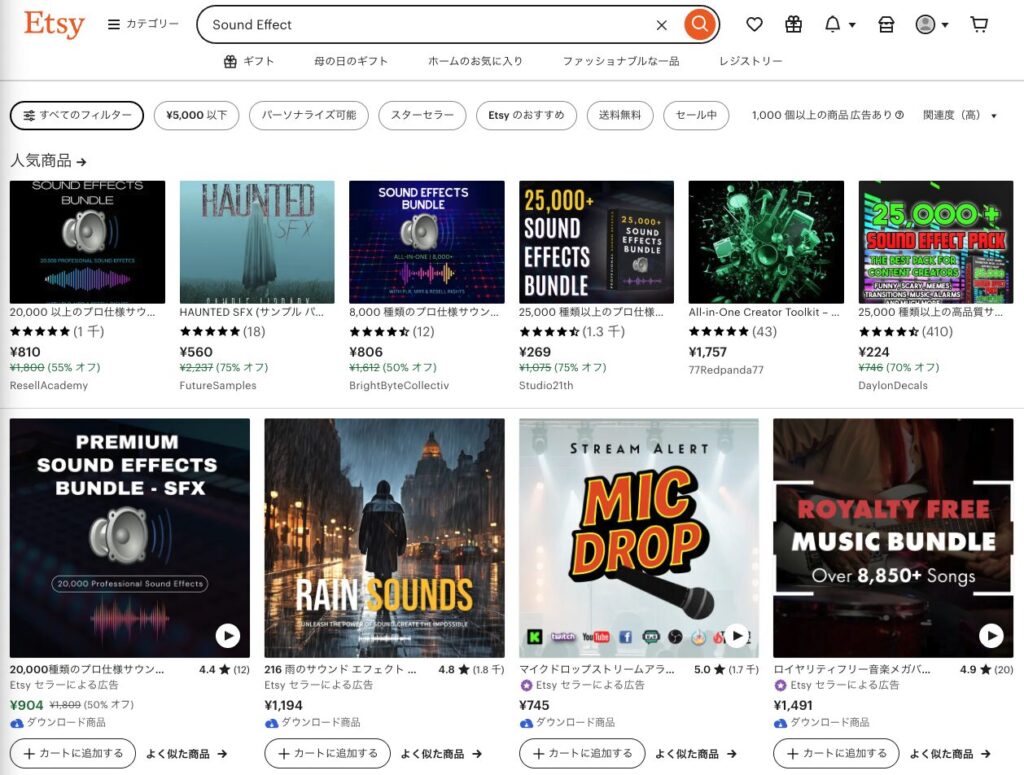Click the DaylonDecals shop name
The height and width of the screenshot is (775, 1024).
pos(893,385)
